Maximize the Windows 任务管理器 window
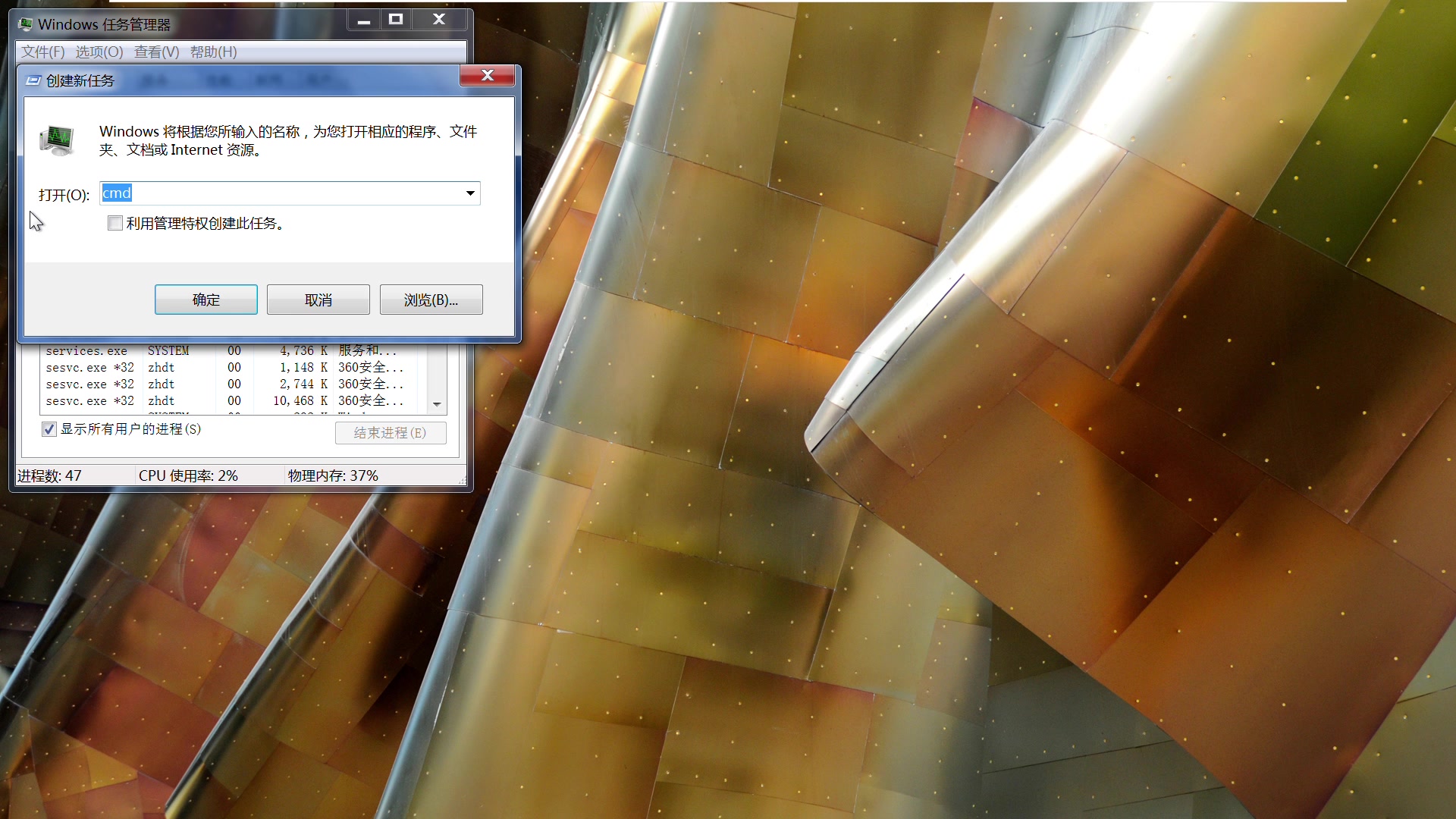The width and height of the screenshot is (1456, 819). tap(396, 20)
